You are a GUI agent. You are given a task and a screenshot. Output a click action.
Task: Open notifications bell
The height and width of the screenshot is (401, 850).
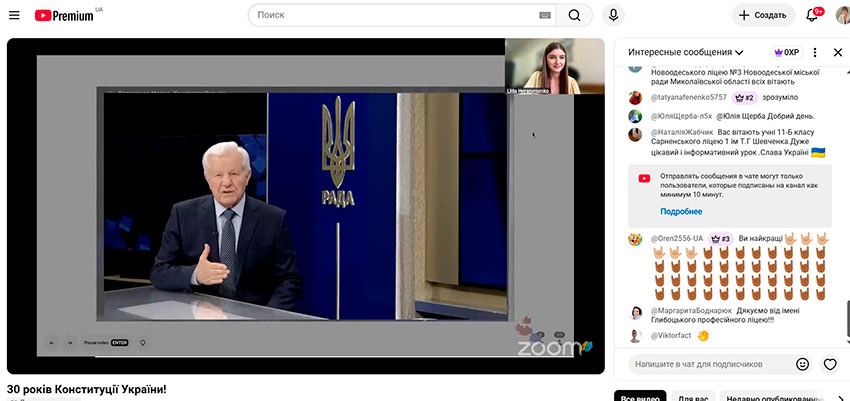coord(812,15)
